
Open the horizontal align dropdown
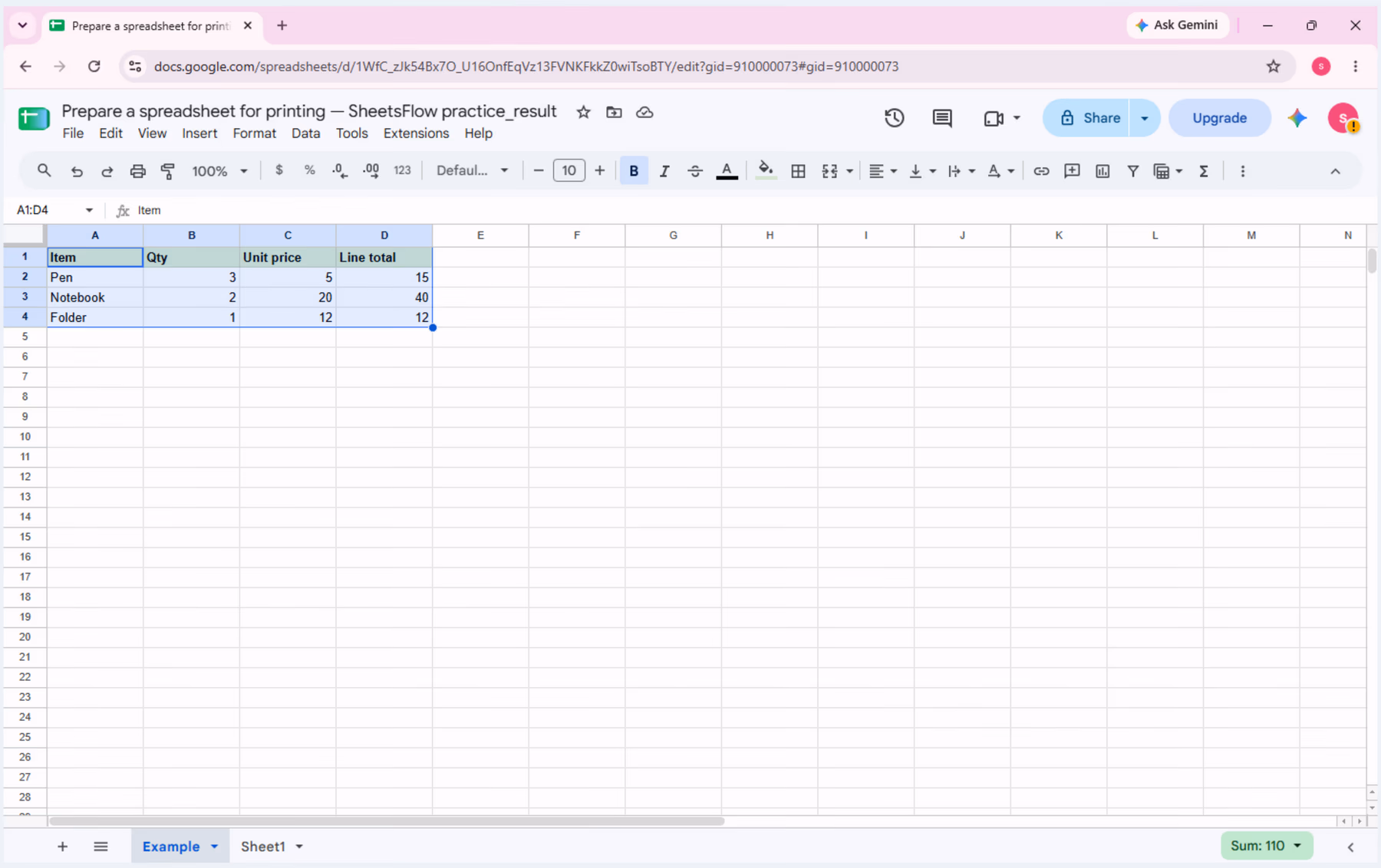tap(882, 171)
